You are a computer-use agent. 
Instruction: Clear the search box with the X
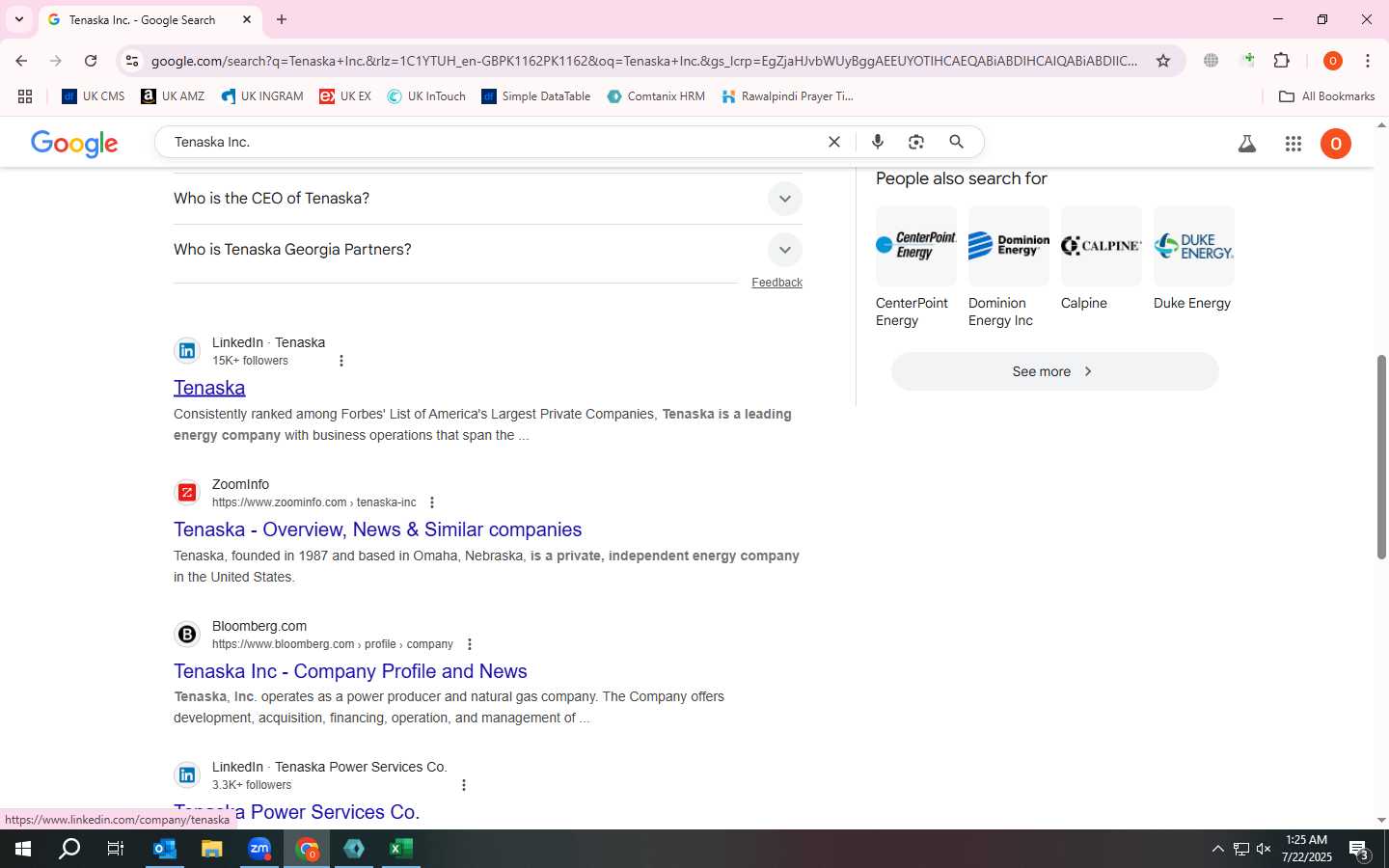point(834,142)
